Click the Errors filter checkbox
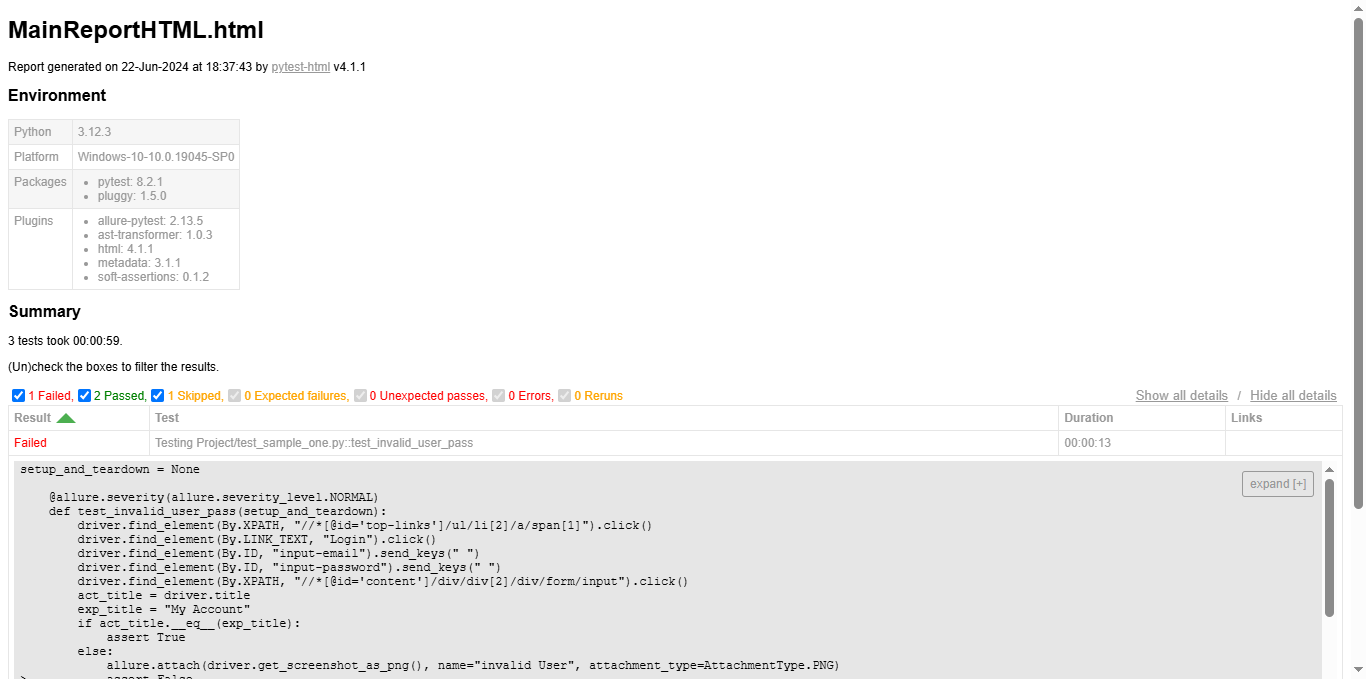This screenshot has height=679, width=1366. coord(498,396)
